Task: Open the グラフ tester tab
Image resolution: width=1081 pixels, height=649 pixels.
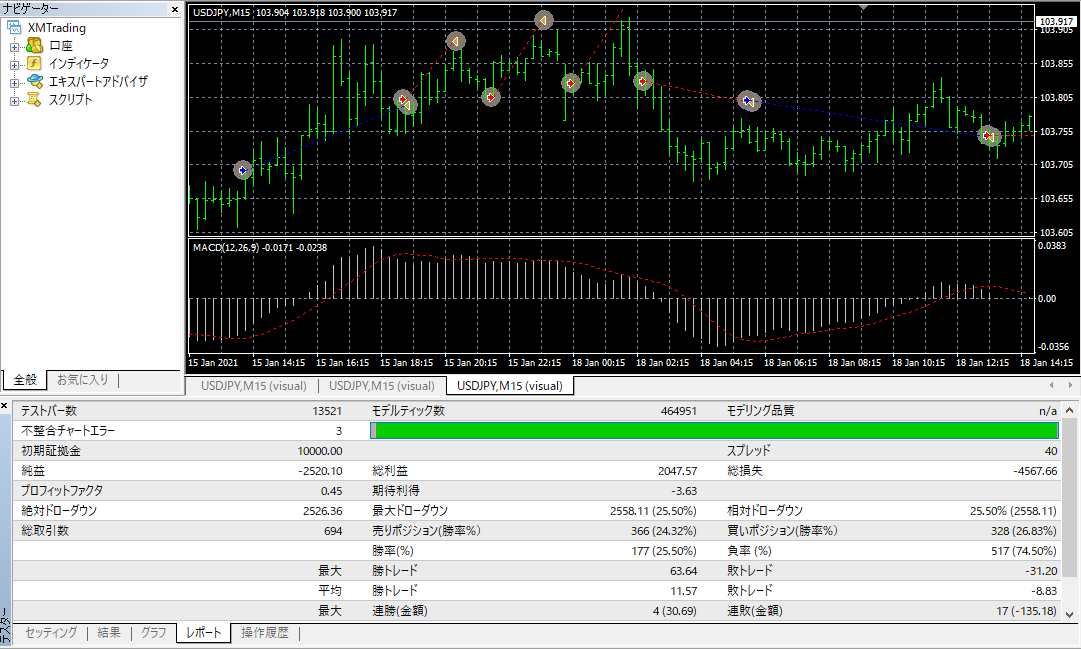Action: [154, 632]
